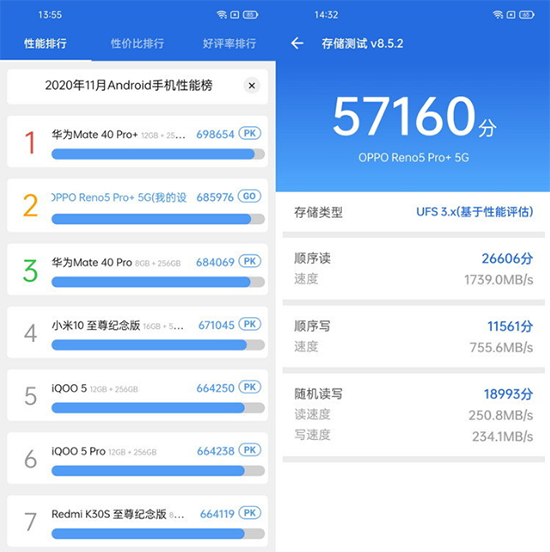The width and height of the screenshot is (550, 552).
Task: Tap GO badge for OPPO Reno5 Pro+
Action: click(x=249, y=196)
